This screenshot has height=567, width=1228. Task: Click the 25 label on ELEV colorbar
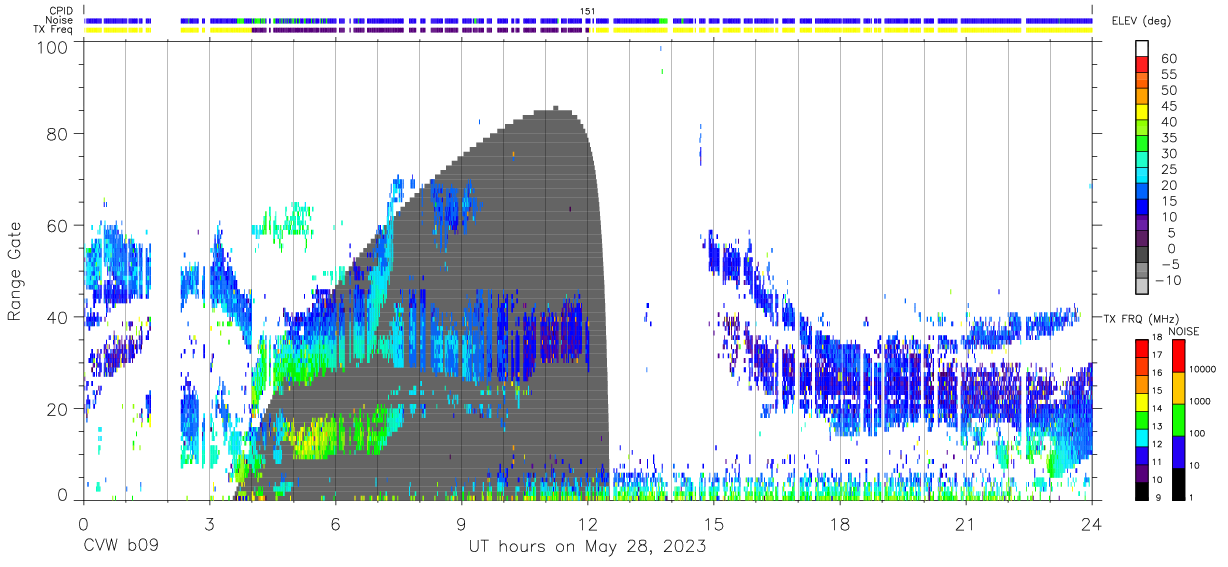point(1168,169)
